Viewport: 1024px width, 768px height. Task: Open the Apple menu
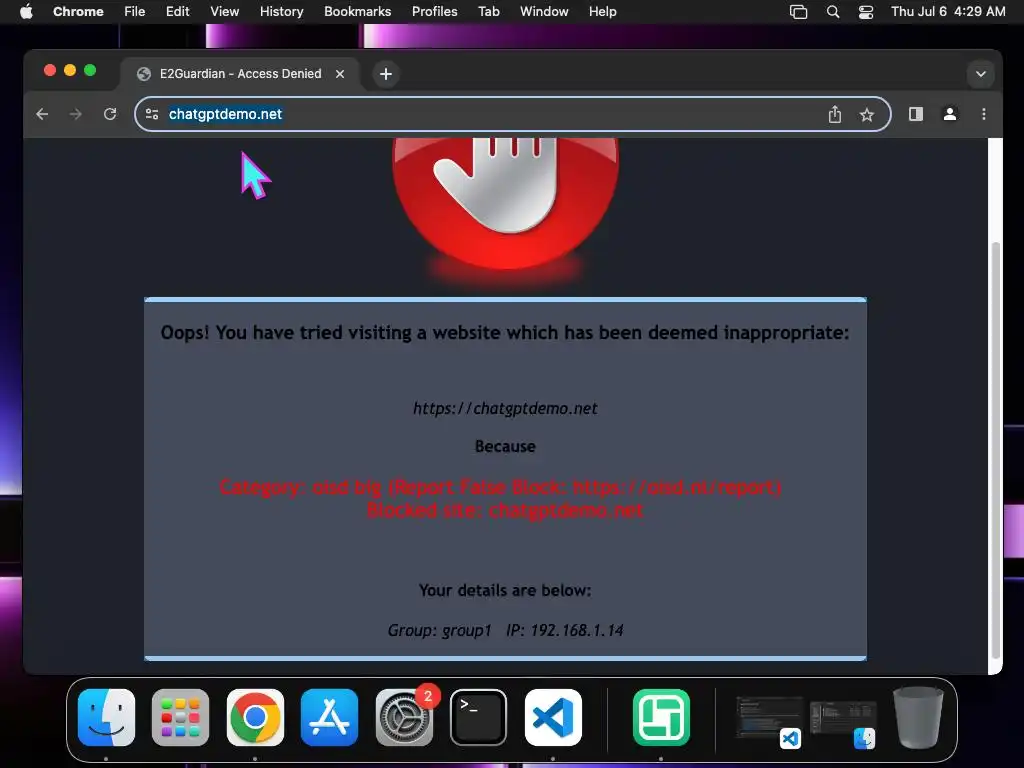coord(26,11)
